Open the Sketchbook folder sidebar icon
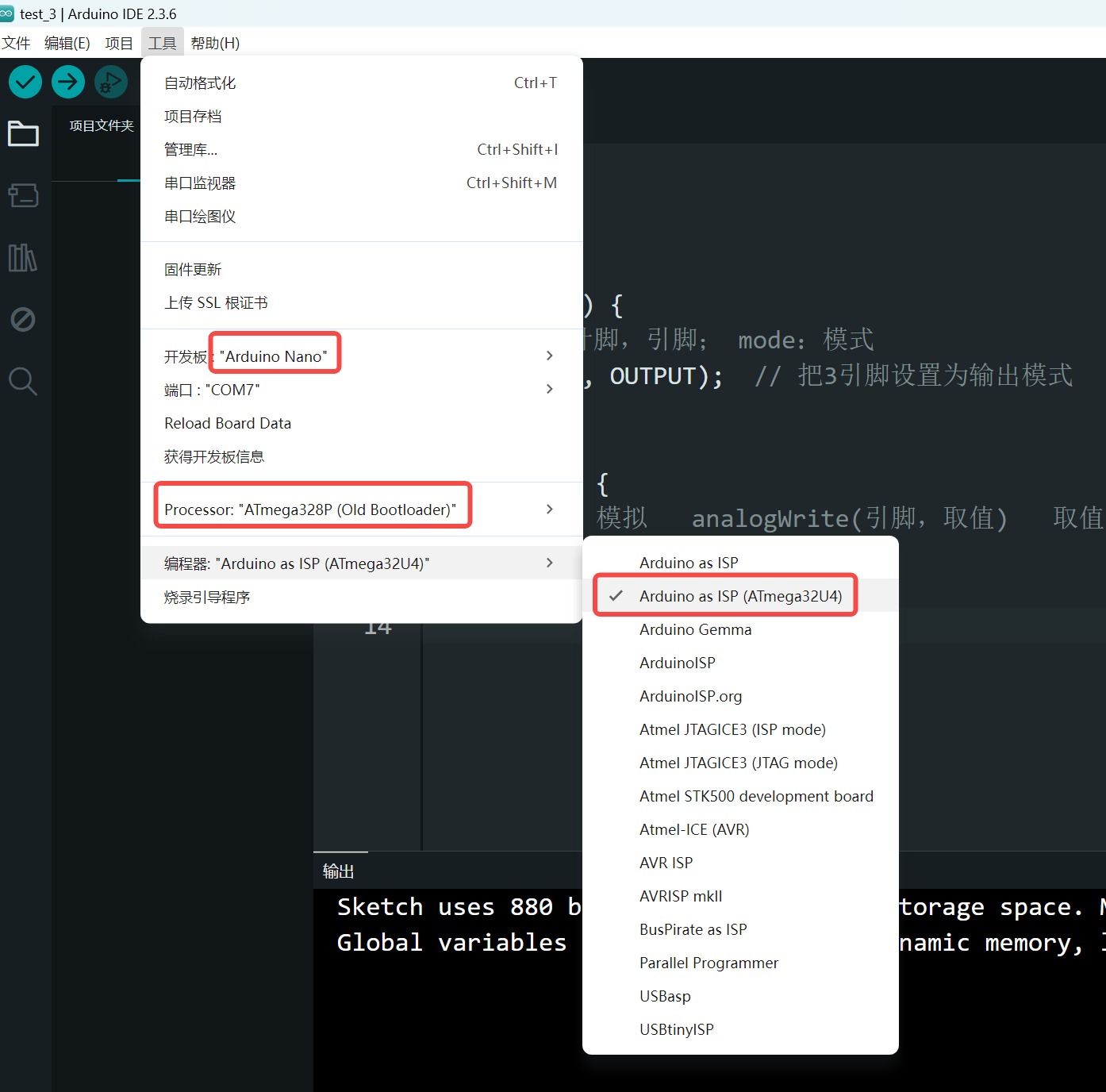The width and height of the screenshot is (1106, 1092). coord(23,133)
